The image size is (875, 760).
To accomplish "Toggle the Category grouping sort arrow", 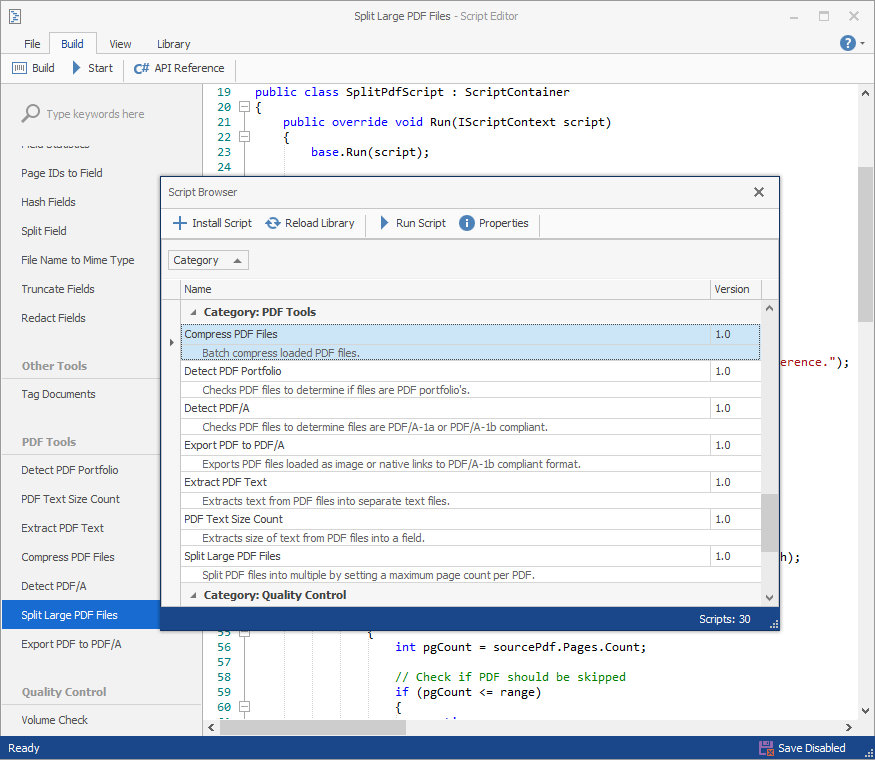I will (237, 260).
